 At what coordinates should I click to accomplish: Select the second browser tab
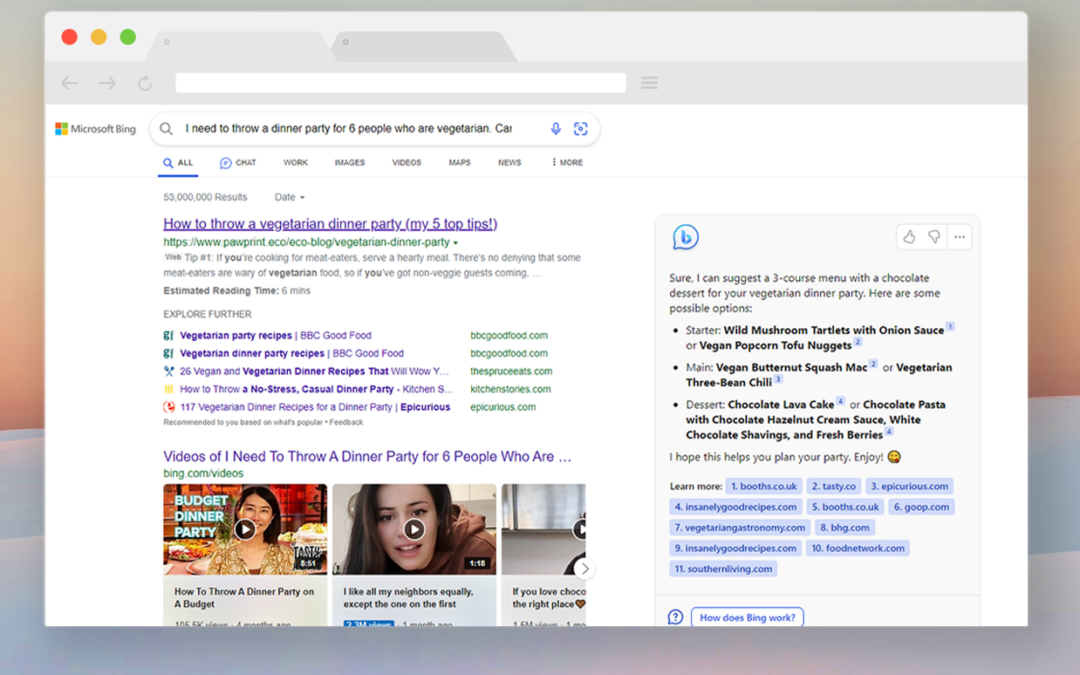point(424,46)
